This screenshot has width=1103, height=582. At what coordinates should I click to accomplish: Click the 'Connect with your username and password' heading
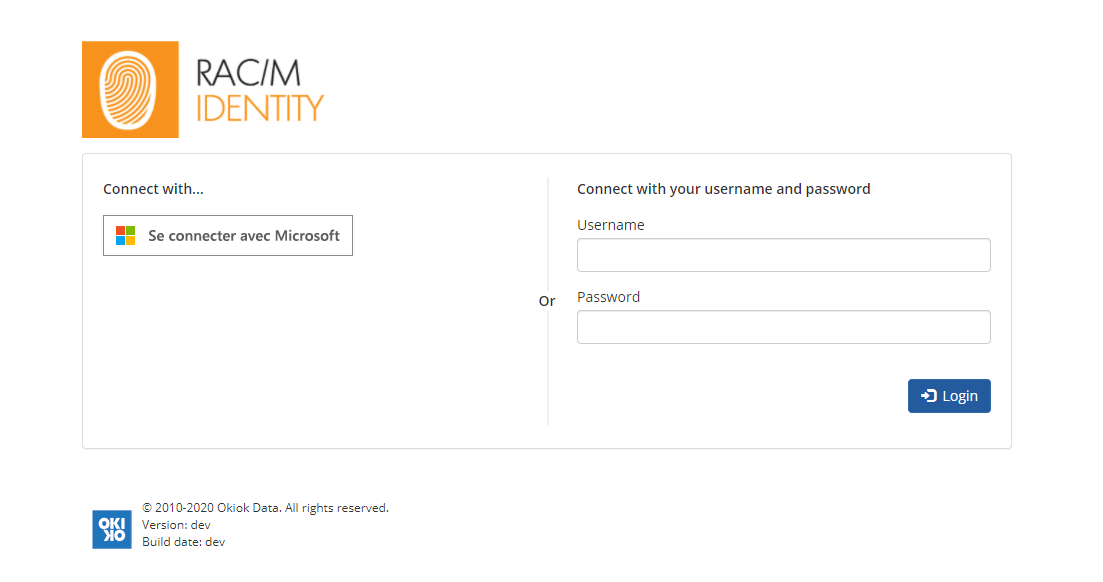(723, 188)
